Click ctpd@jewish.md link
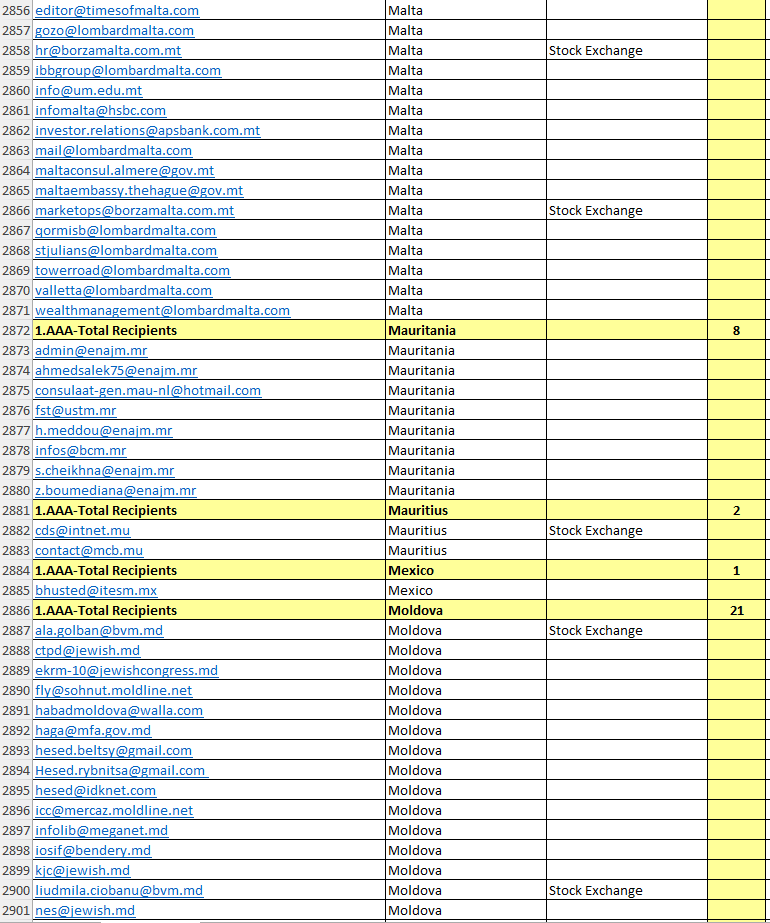The width and height of the screenshot is (770, 923). click(x=88, y=651)
